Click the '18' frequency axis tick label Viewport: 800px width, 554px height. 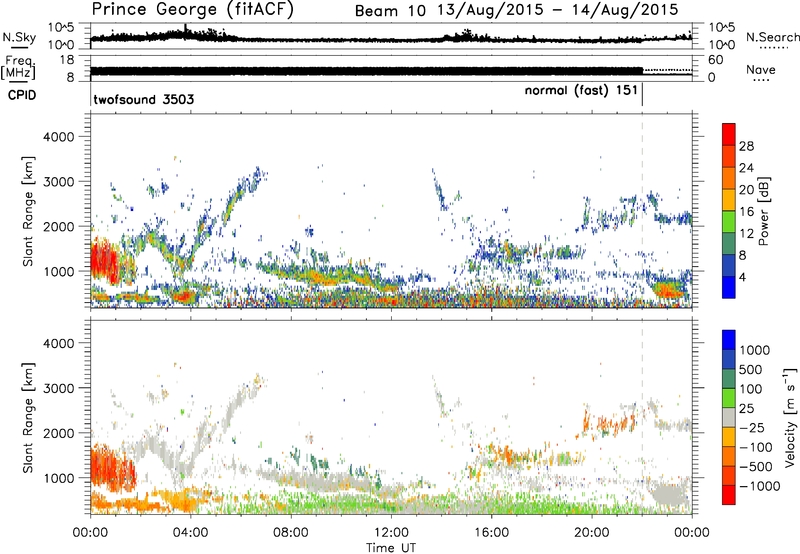click(x=67, y=60)
